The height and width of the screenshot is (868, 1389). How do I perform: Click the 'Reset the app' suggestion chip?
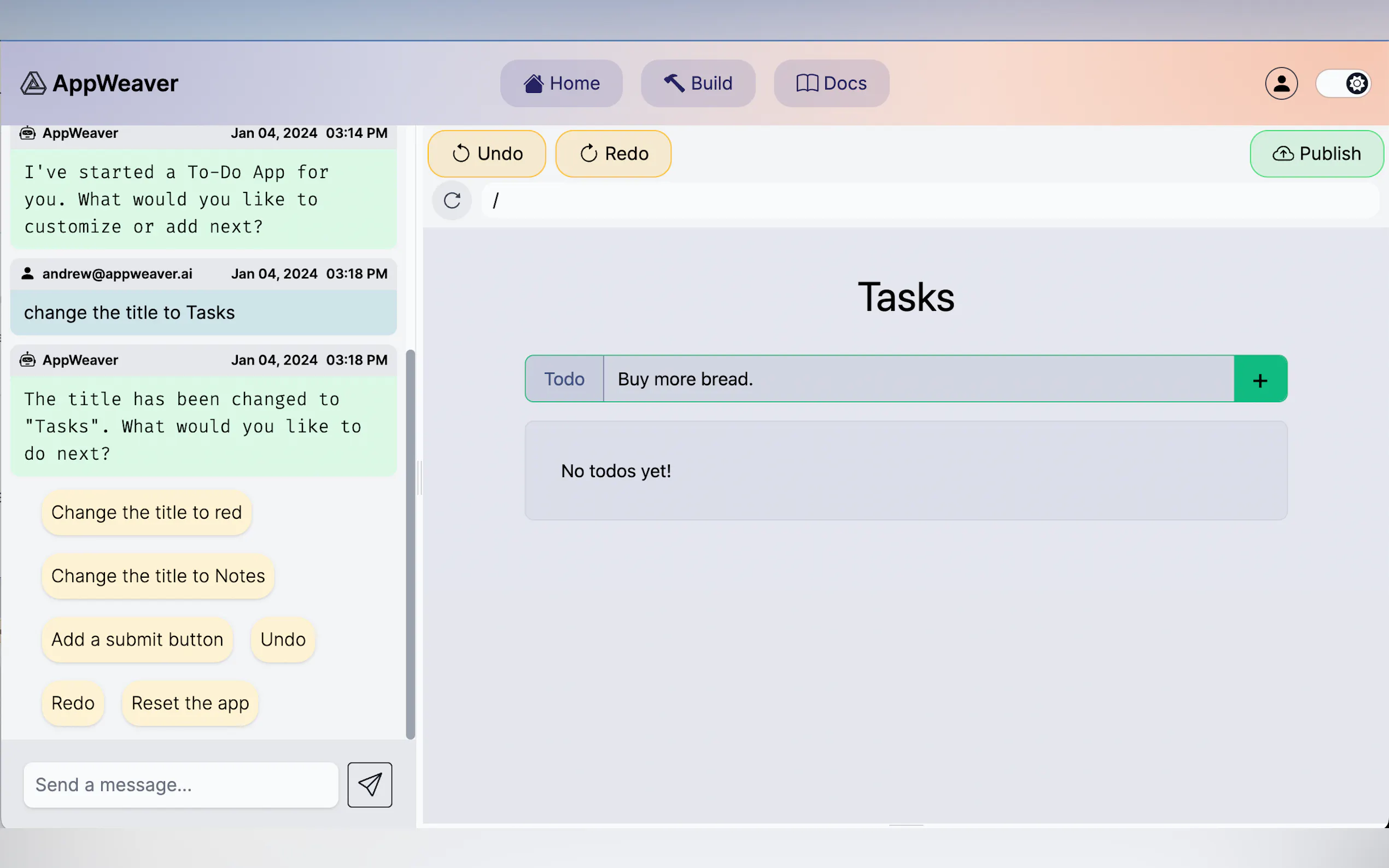point(190,703)
